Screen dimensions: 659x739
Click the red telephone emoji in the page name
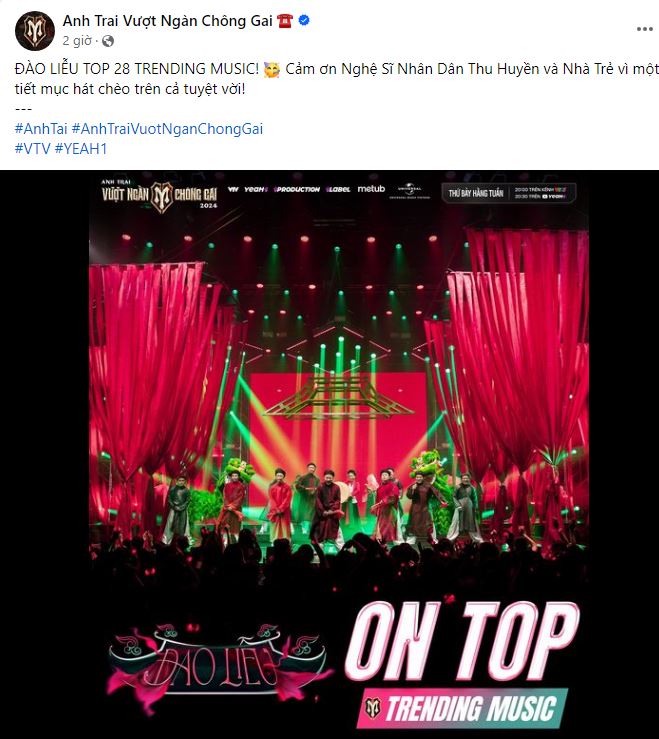pos(285,21)
